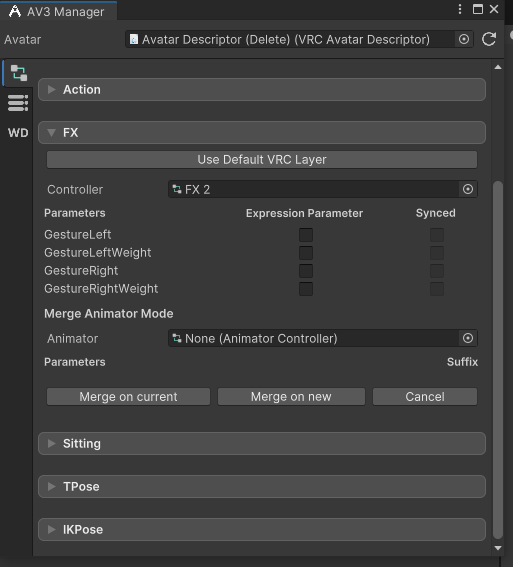Open the WD write defaults sidebar tab
The width and height of the screenshot is (513, 567).
click(18, 133)
